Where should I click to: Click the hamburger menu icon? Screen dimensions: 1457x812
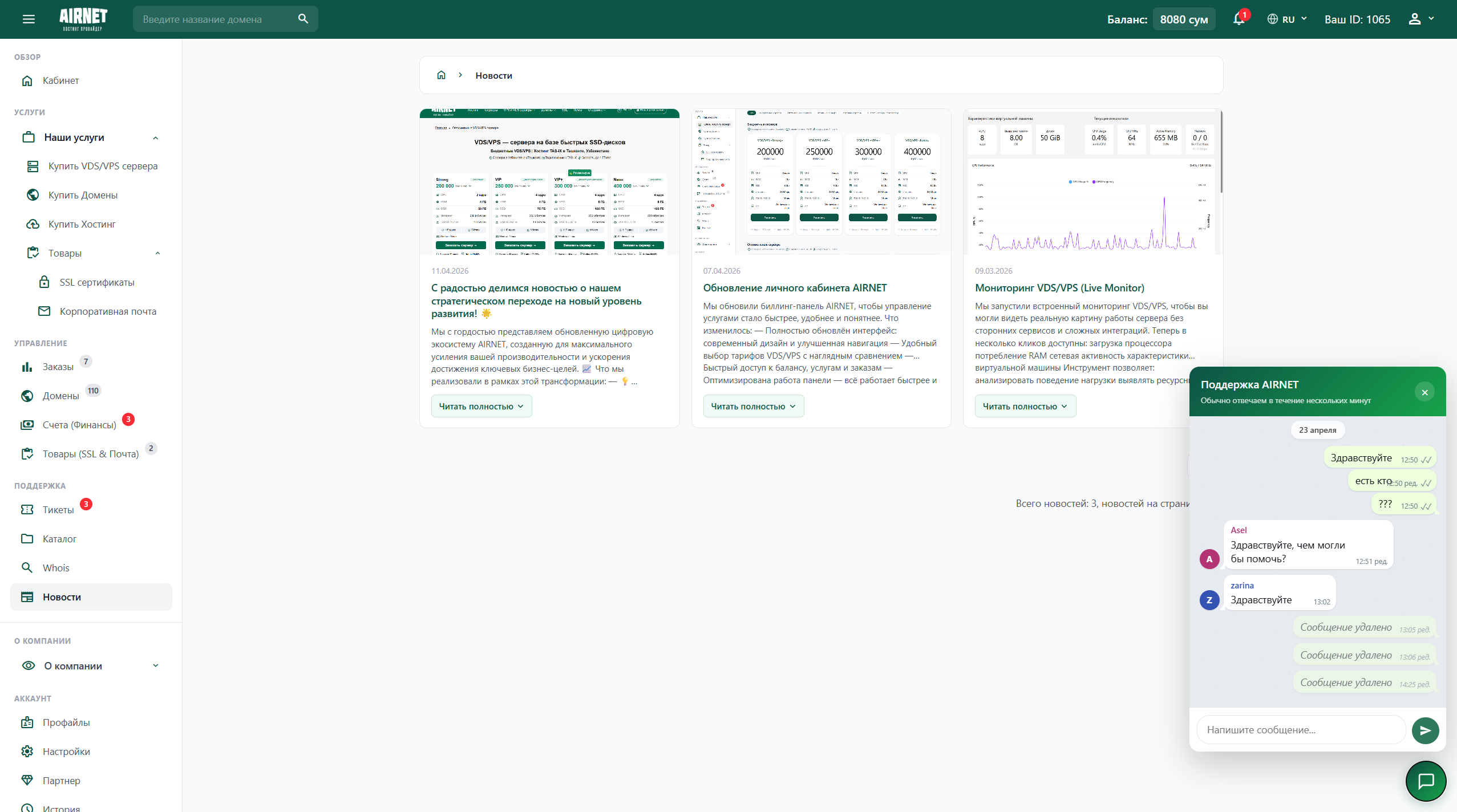(29, 19)
